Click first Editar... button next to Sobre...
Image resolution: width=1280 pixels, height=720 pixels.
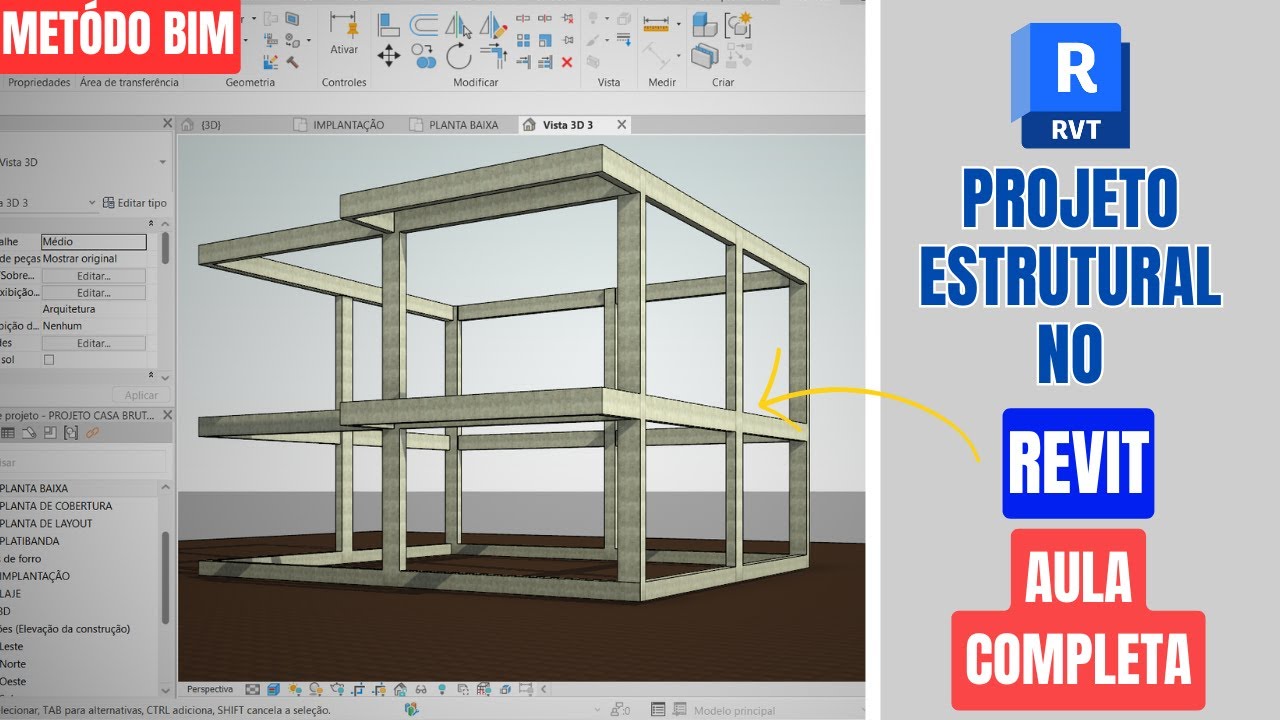[x=93, y=276]
